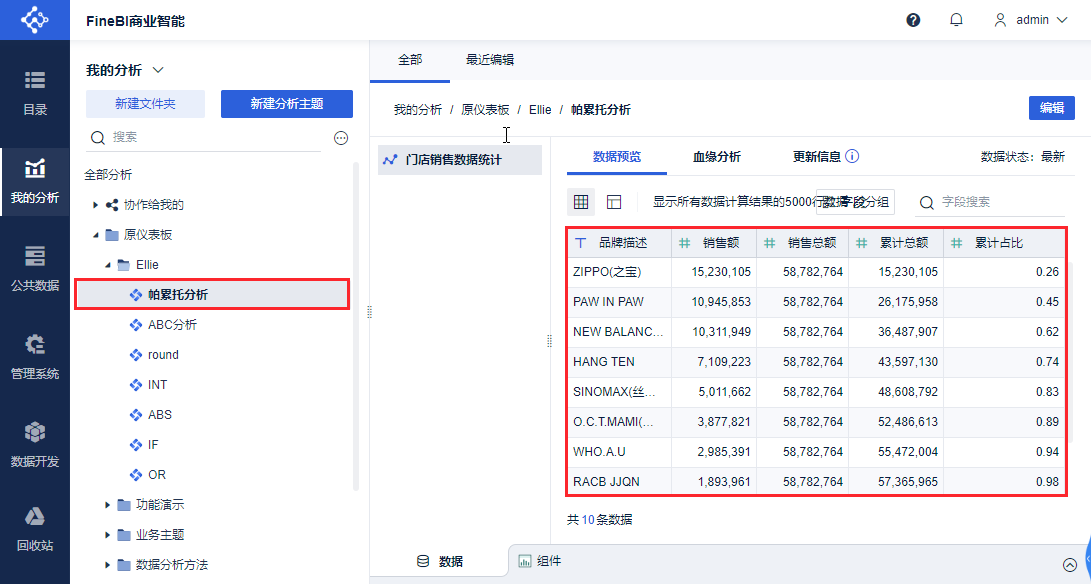Select 帕累托分析 in the tree
1091x584 pixels.
click(x=212, y=294)
